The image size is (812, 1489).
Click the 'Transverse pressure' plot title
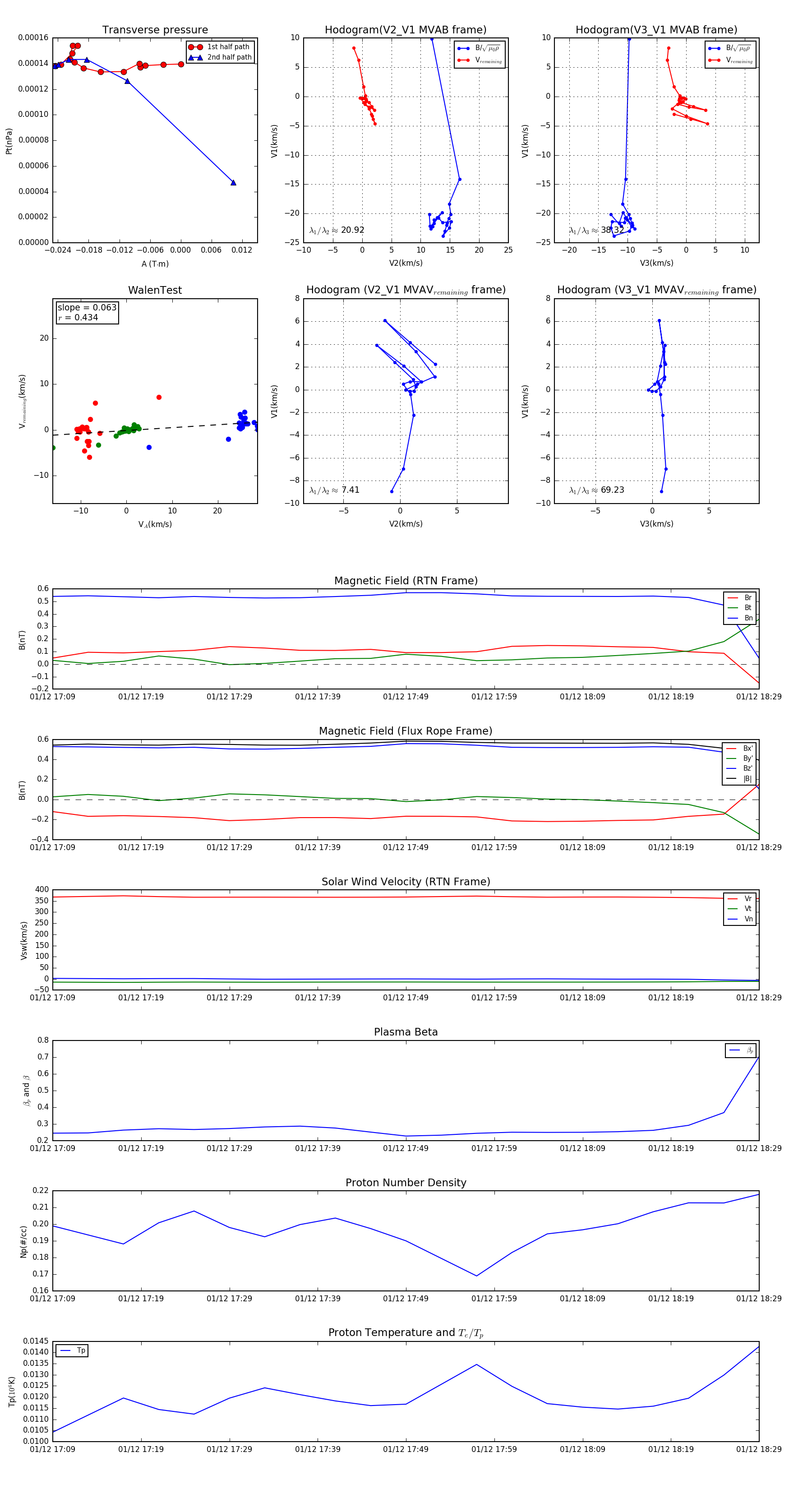pos(155,30)
